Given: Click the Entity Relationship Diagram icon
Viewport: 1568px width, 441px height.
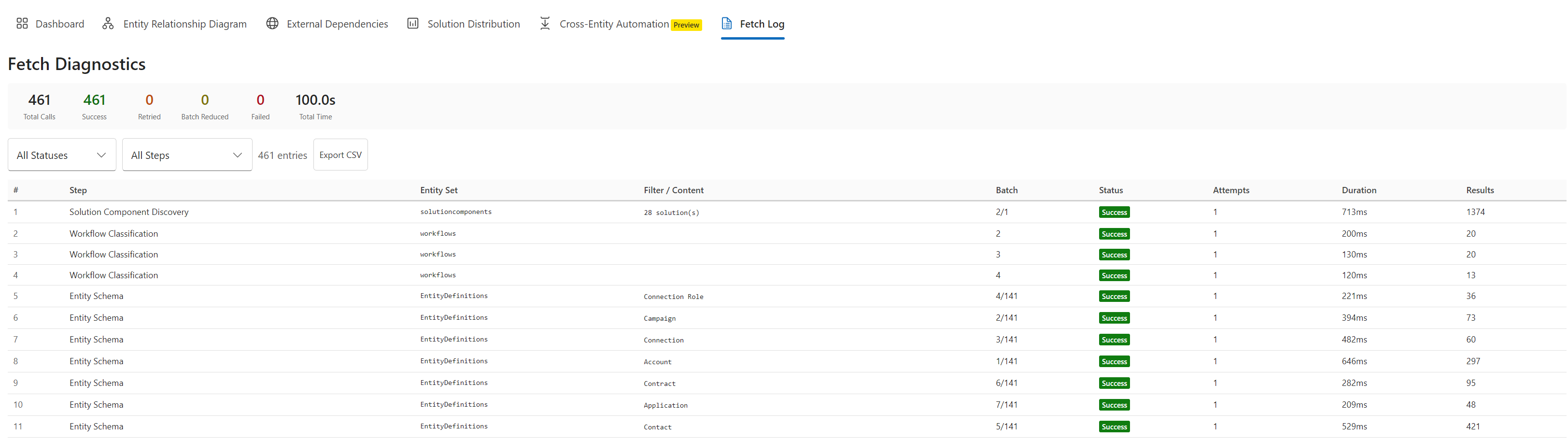Looking at the screenshot, I should [x=108, y=24].
